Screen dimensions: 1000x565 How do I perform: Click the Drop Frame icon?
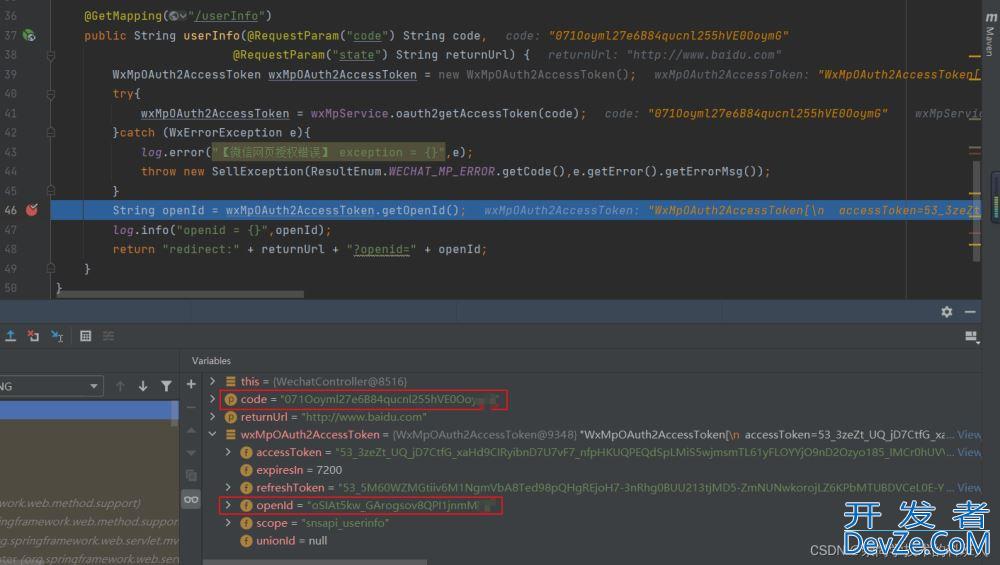pos(33,336)
